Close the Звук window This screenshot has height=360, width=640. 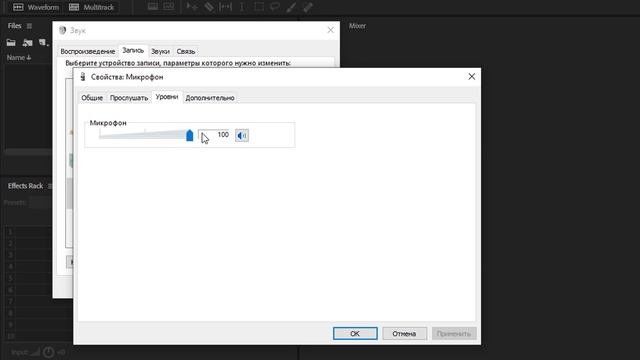[x=331, y=30]
